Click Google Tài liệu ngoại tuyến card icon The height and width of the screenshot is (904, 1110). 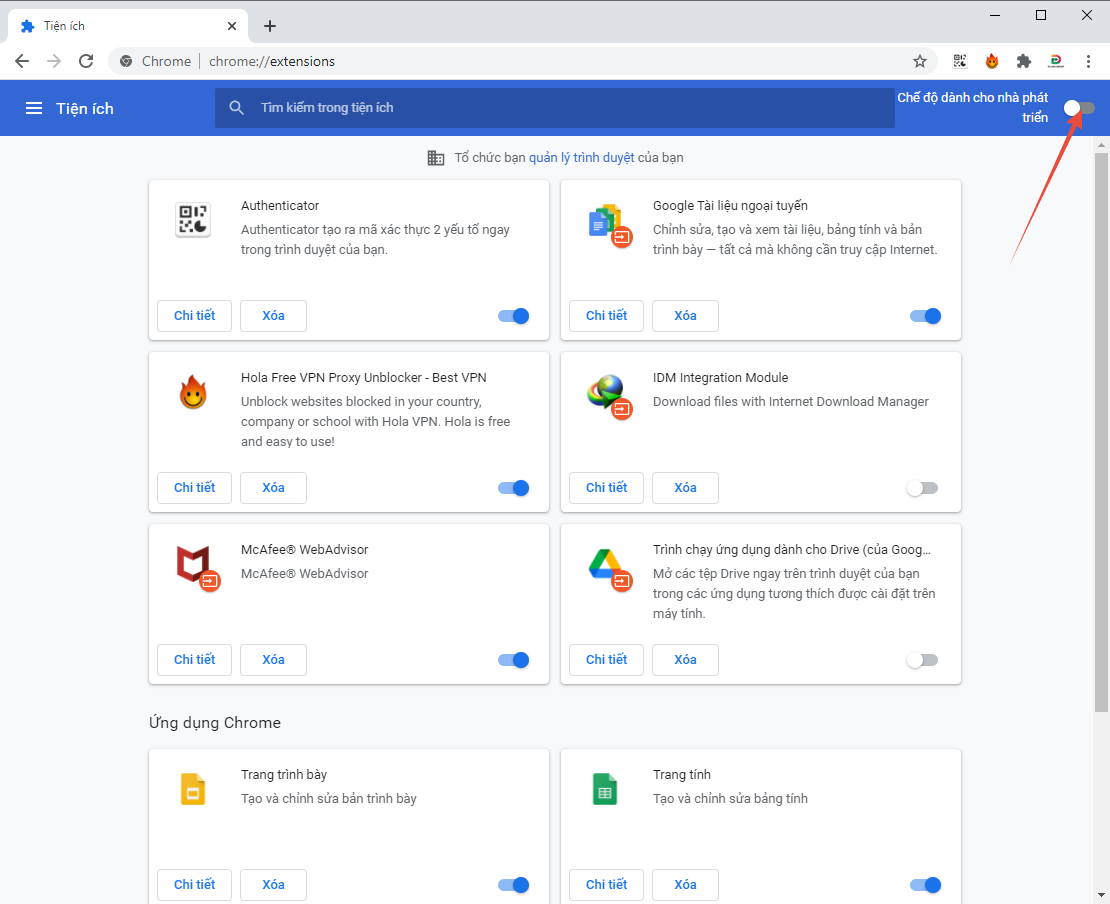point(609,224)
